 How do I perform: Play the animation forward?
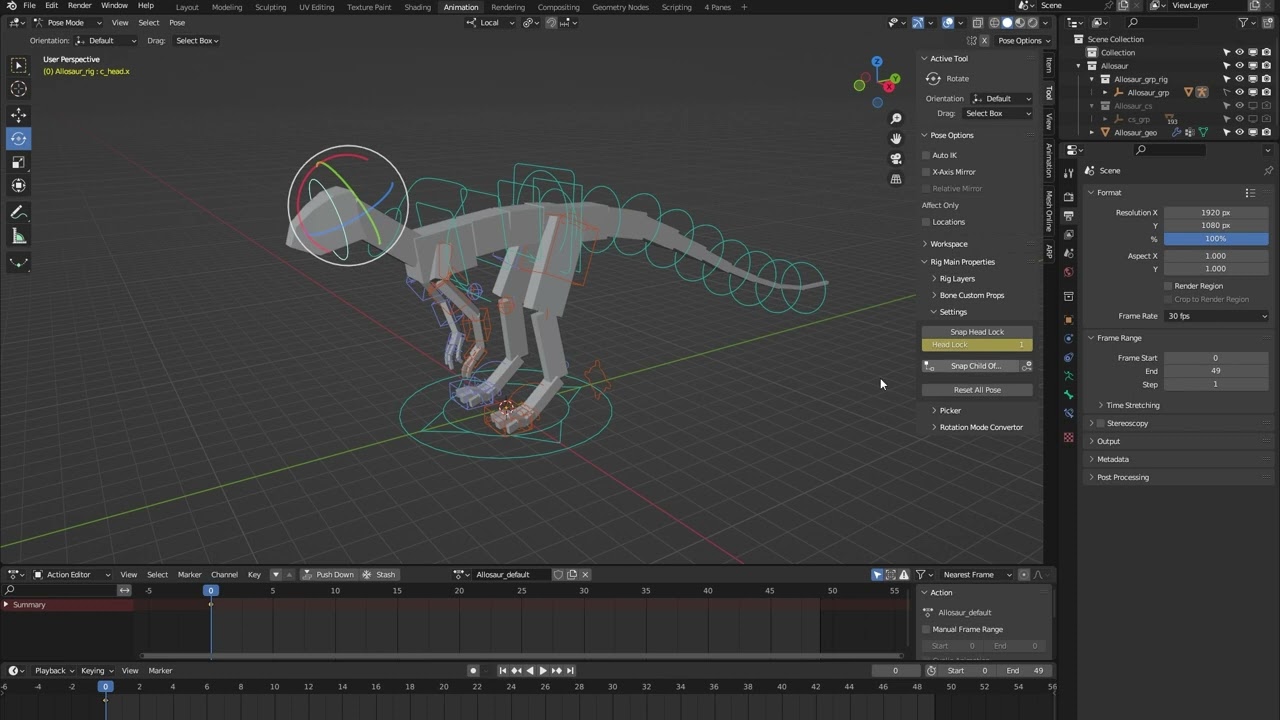(543, 670)
